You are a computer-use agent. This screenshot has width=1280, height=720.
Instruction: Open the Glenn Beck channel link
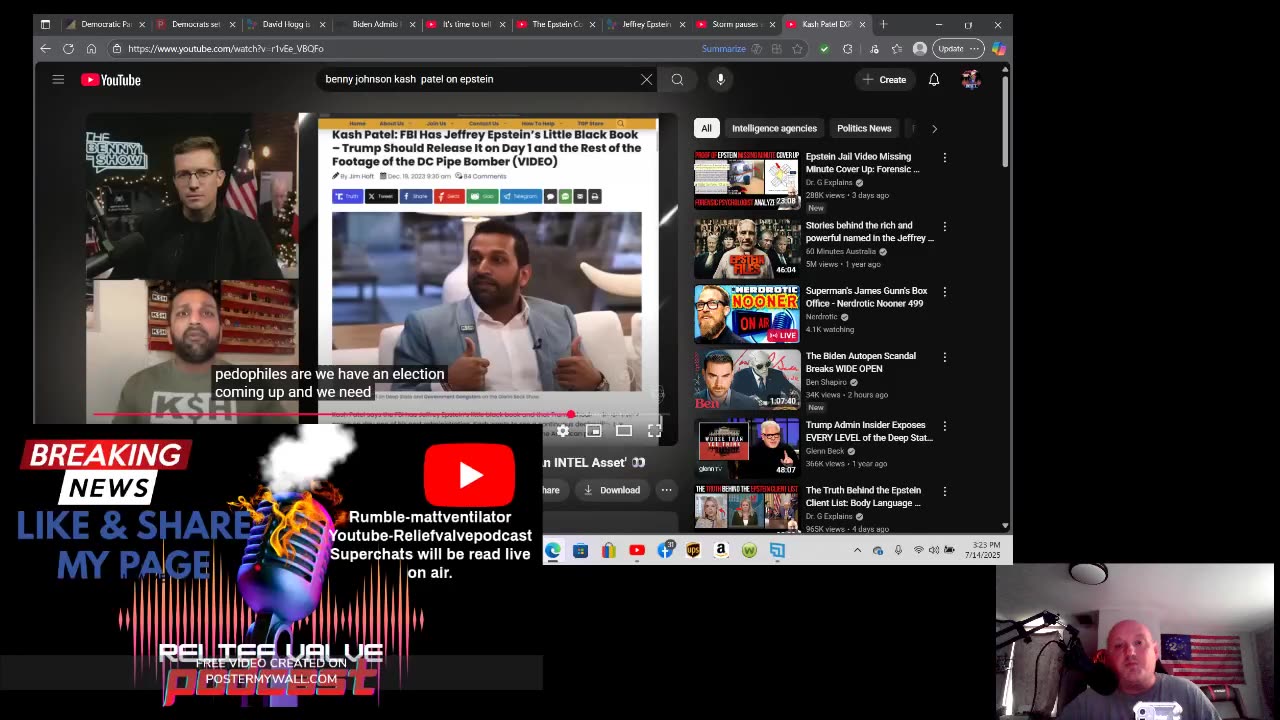pos(825,451)
